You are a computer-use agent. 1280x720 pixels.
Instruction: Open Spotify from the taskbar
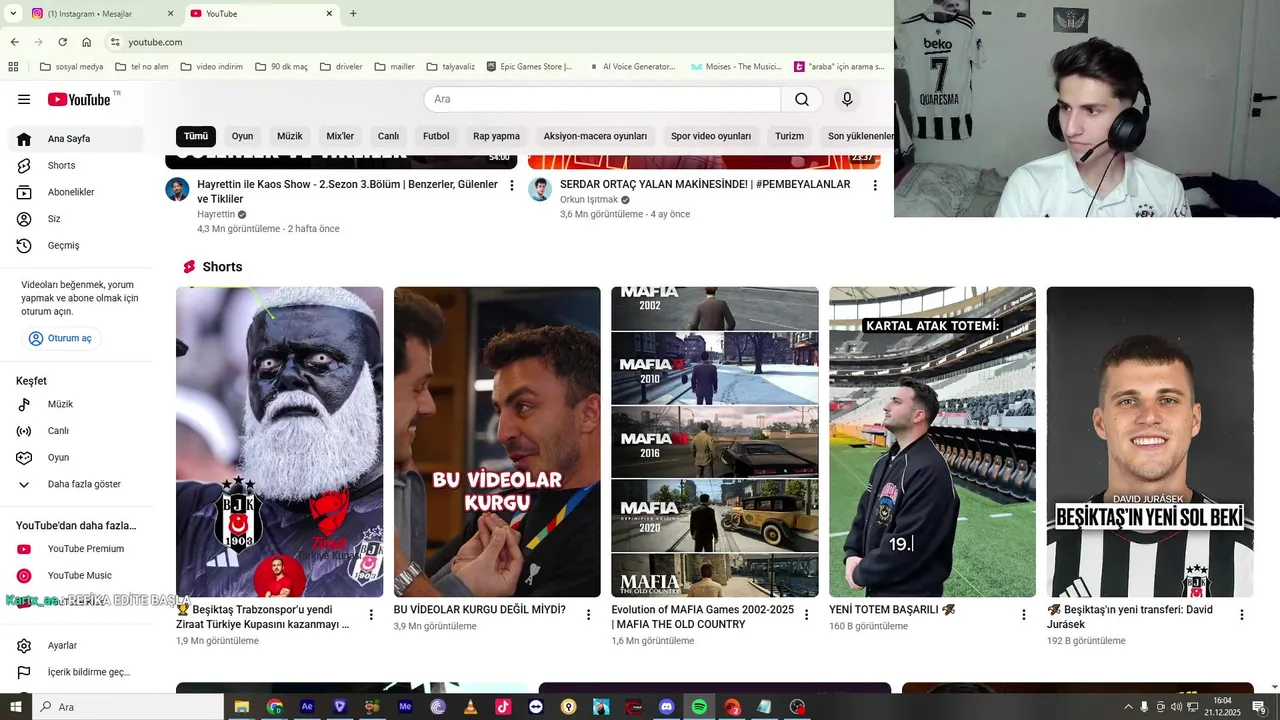[x=699, y=707]
